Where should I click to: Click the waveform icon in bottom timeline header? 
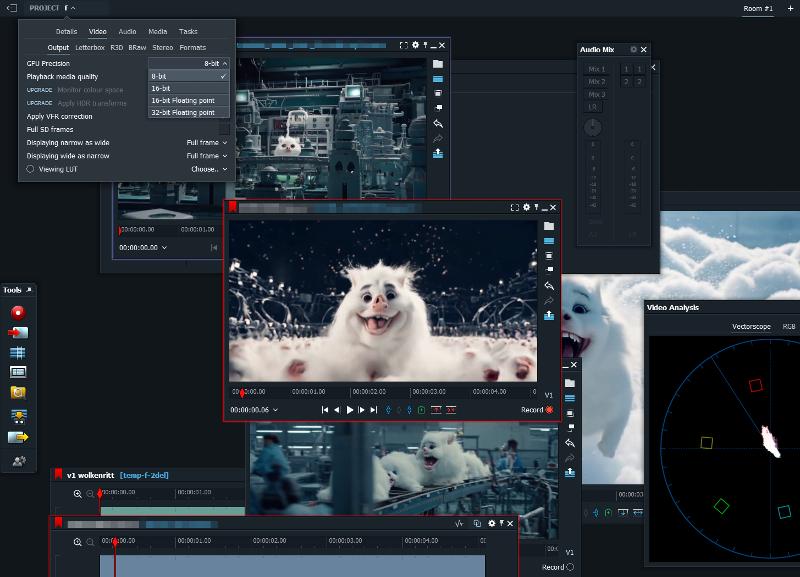point(459,523)
